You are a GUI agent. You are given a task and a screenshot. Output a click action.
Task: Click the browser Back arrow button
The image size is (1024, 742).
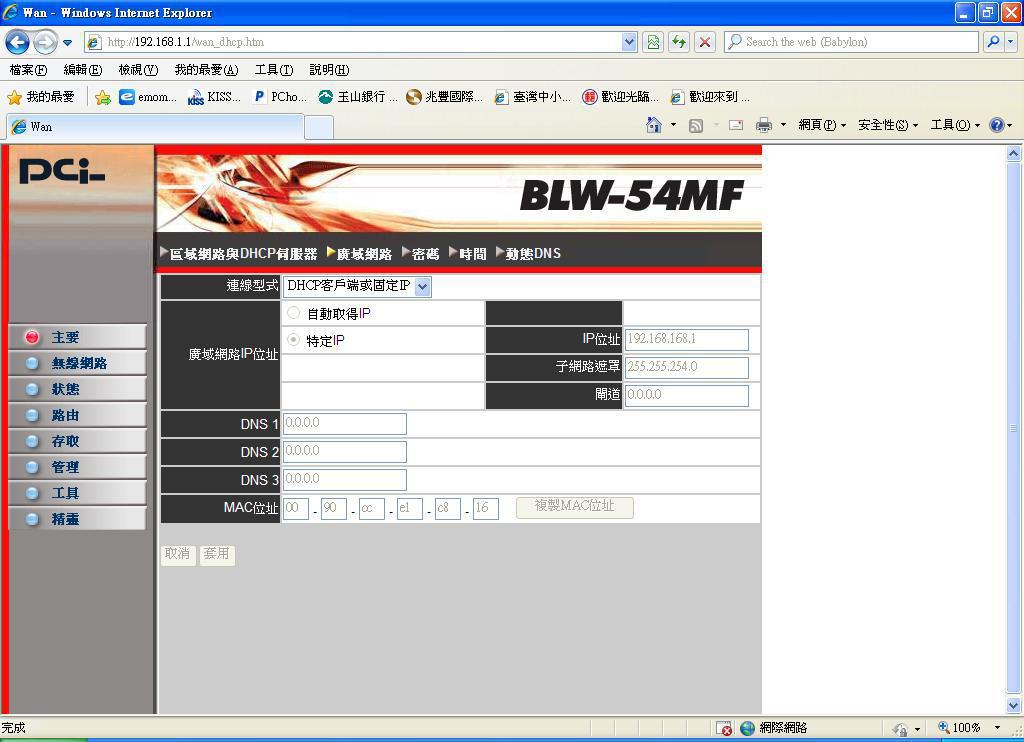(x=18, y=42)
